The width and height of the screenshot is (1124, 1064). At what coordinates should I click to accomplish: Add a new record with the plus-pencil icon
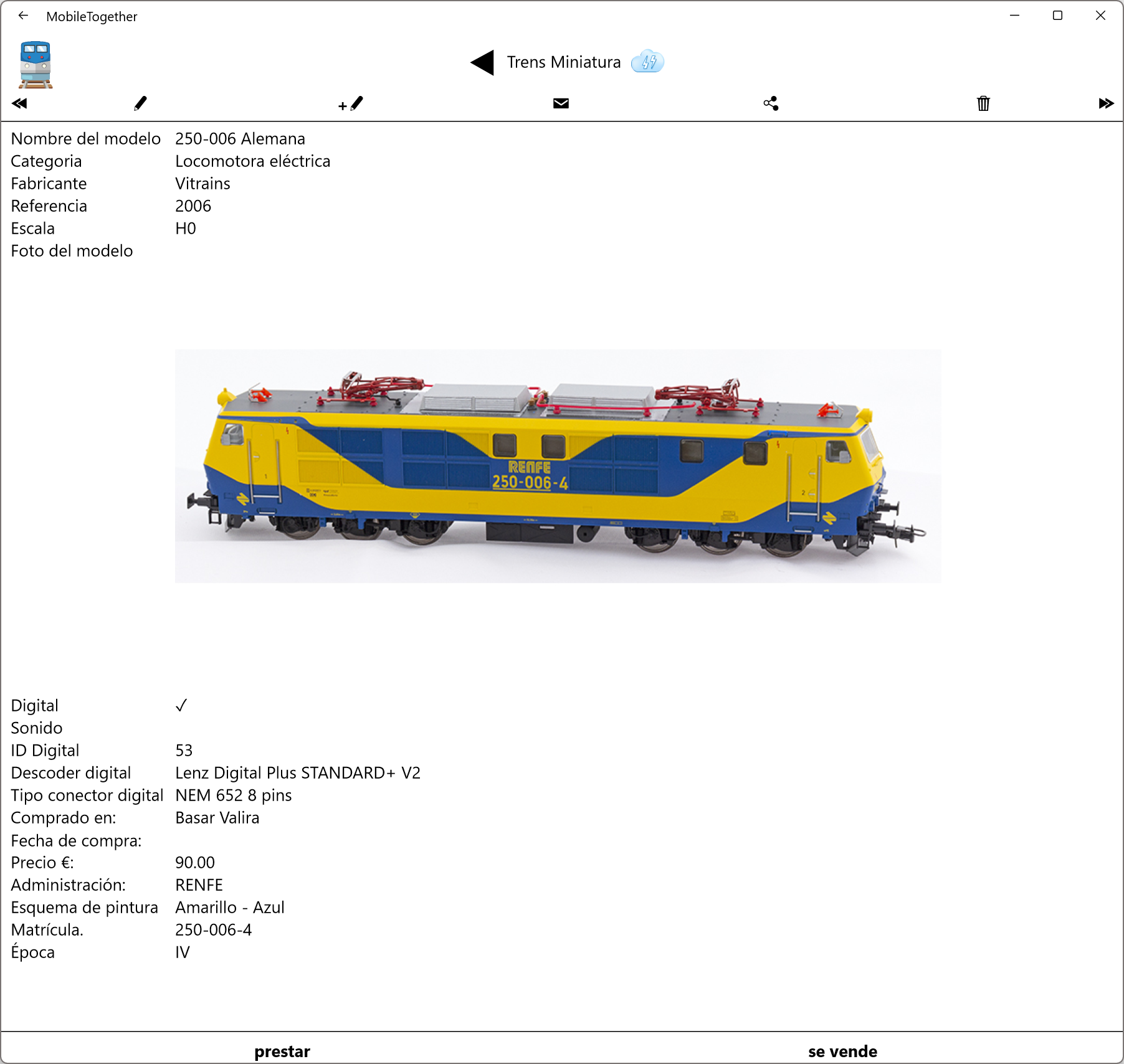point(351,104)
